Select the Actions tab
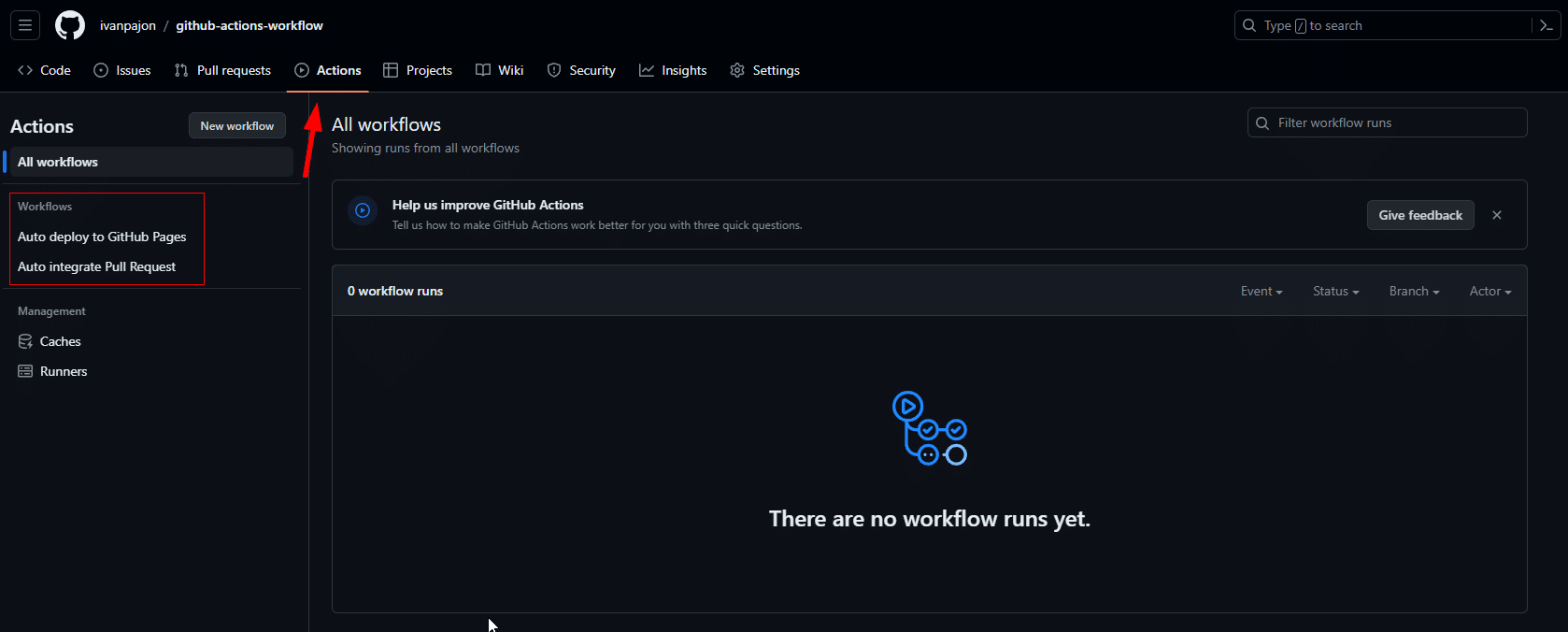The image size is (1568, 632). pos(328,70)
